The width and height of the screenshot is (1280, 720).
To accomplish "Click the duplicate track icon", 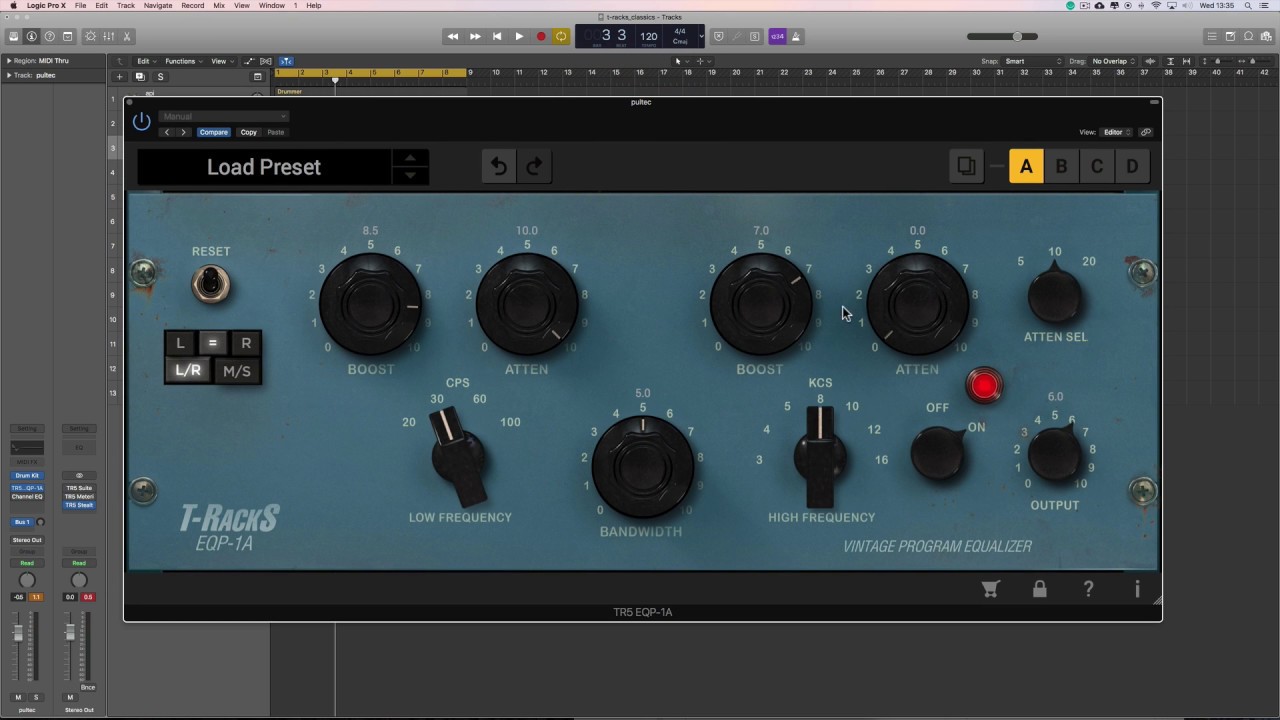I will pos(140,77).
